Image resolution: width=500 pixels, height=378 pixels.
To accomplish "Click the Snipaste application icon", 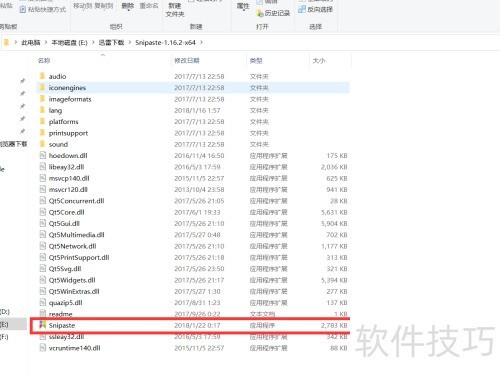I will [42, 325].
